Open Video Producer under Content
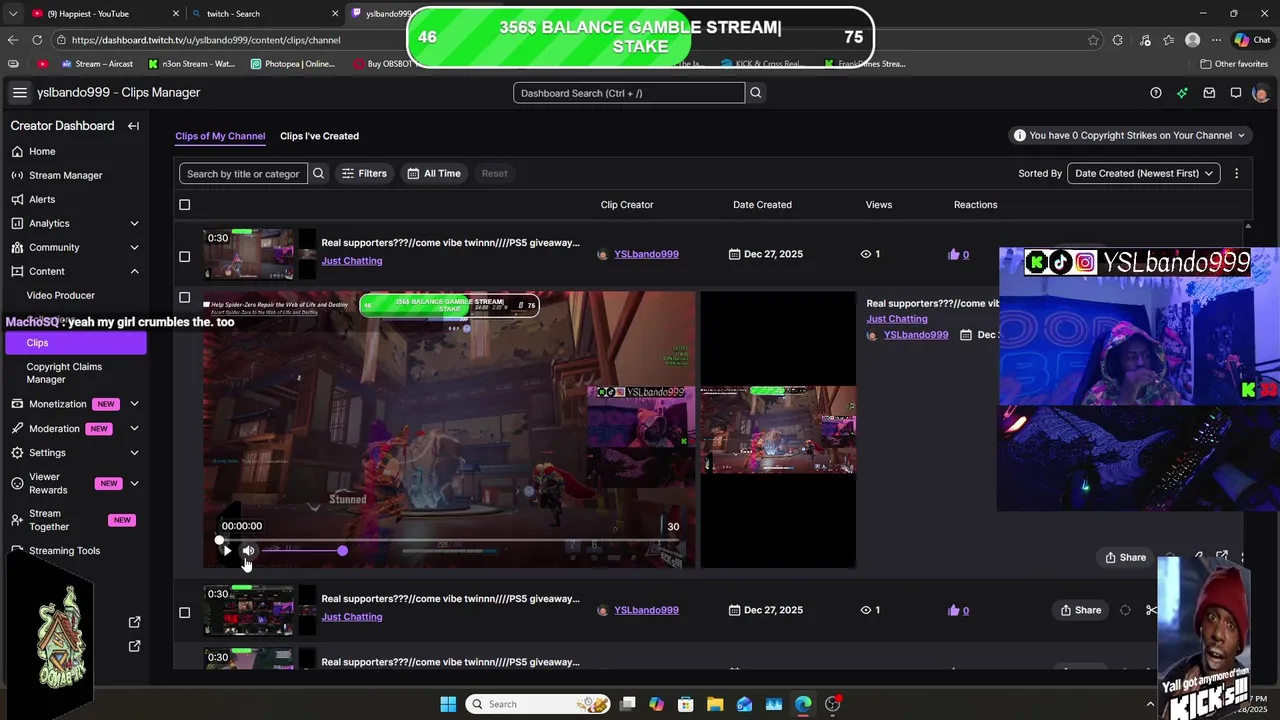The height and width of the screenshot is (720, 1280). (x=60, y=295)
